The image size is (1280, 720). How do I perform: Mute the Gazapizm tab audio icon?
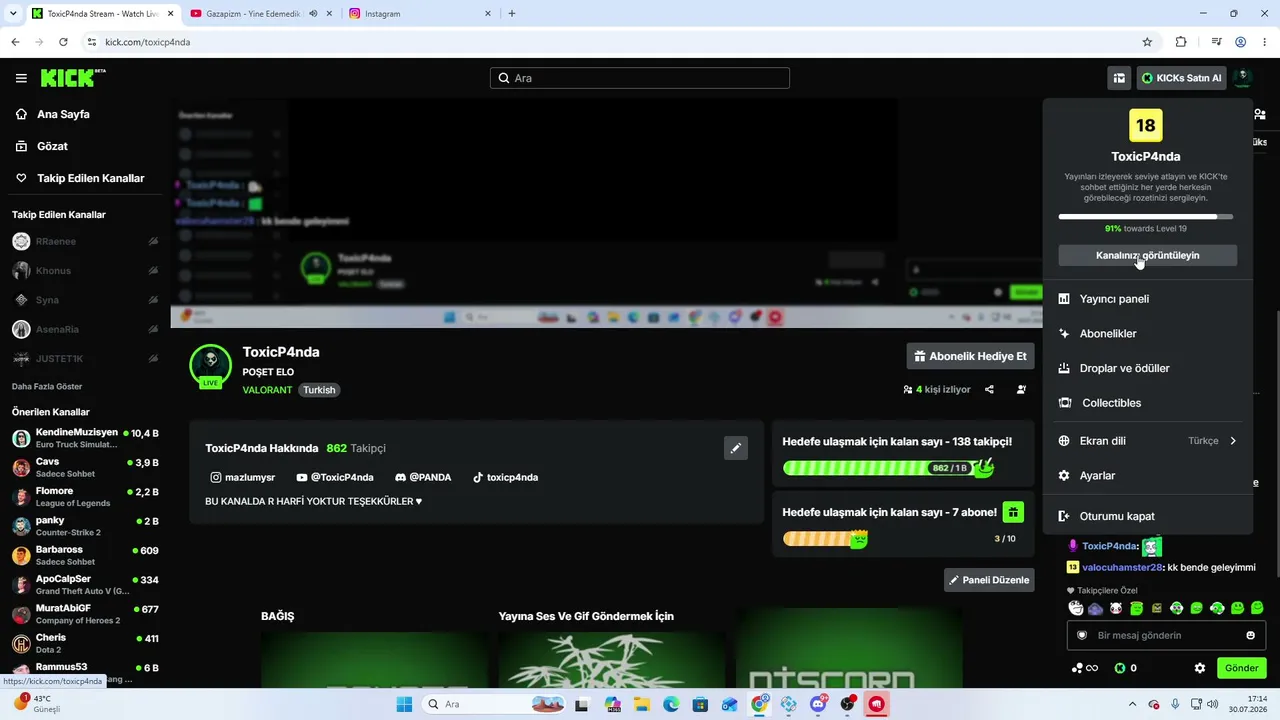click(314, 14)
